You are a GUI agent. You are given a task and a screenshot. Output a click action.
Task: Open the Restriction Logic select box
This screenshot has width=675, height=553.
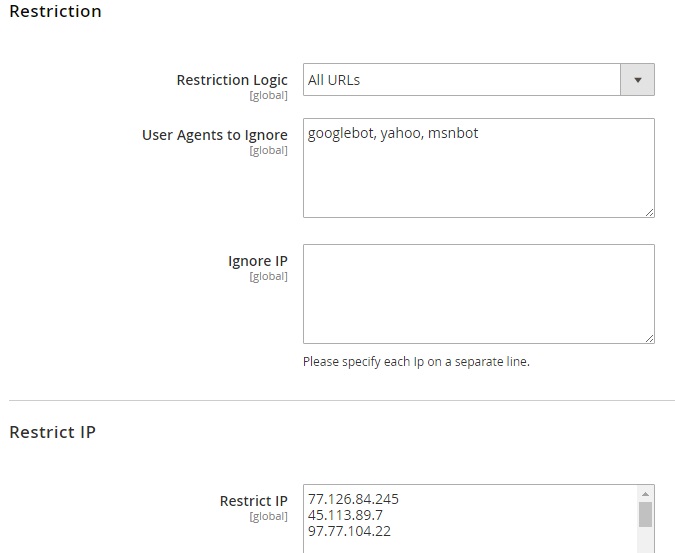(462, 80)
